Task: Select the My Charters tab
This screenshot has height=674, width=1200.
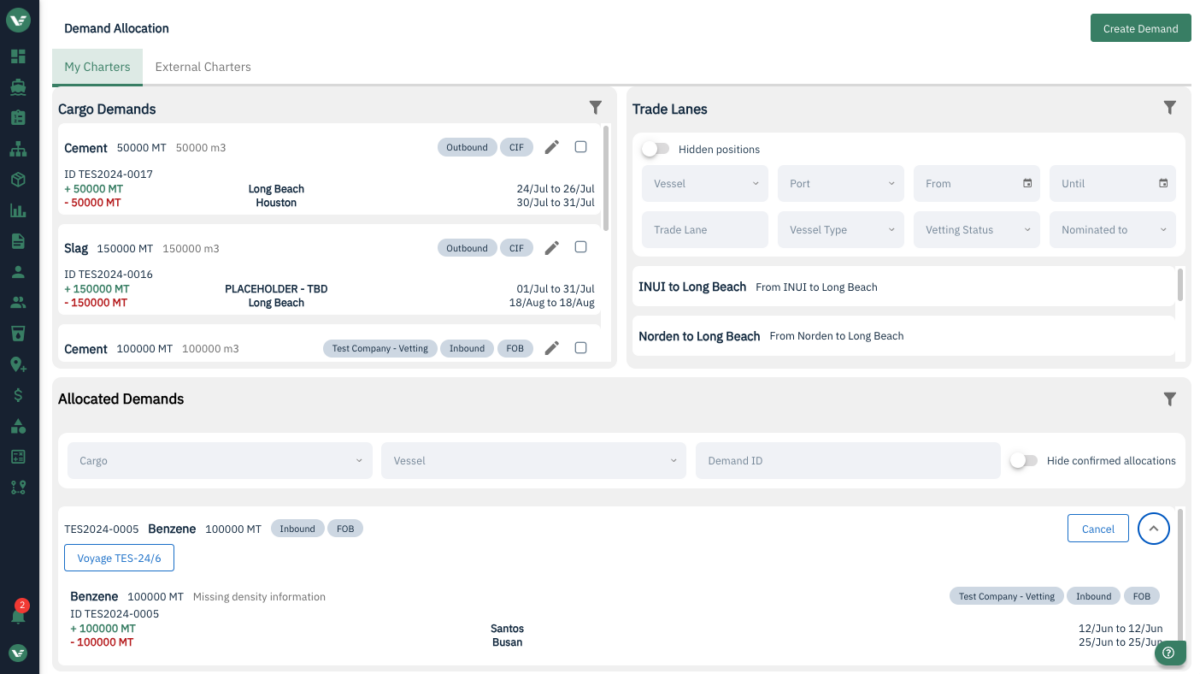Action: [97, 67]
